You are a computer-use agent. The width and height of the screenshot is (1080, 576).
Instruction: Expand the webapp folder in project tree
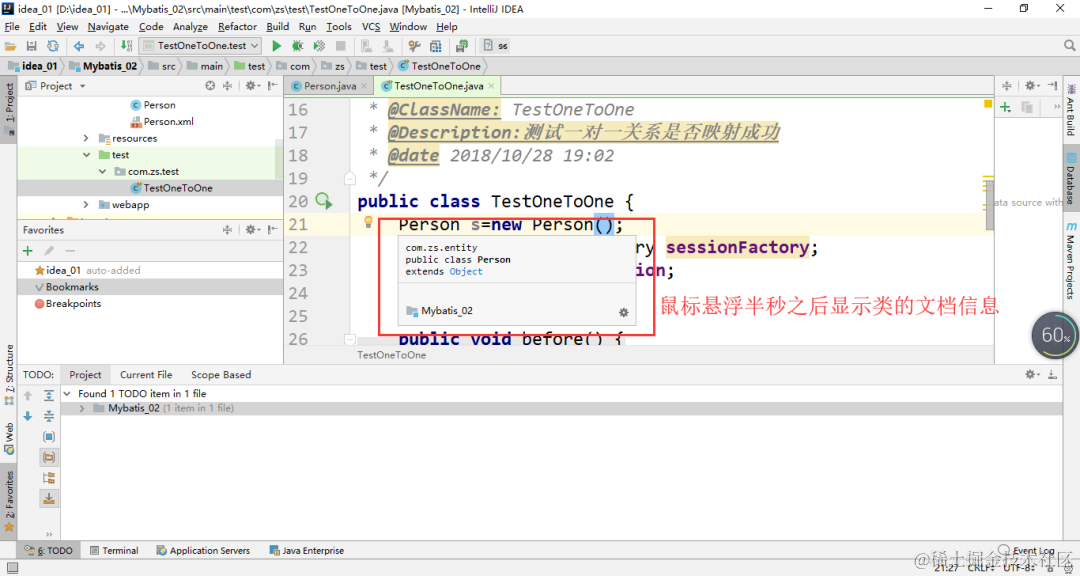tap(86, 205)
